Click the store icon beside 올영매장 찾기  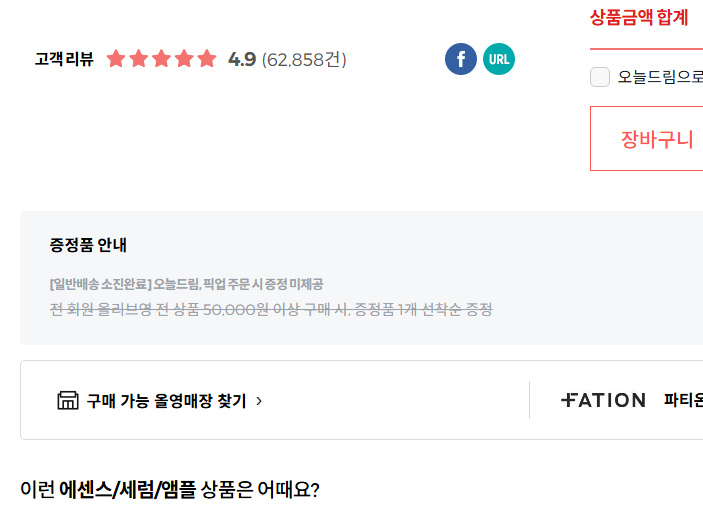(x=68, y=401)
